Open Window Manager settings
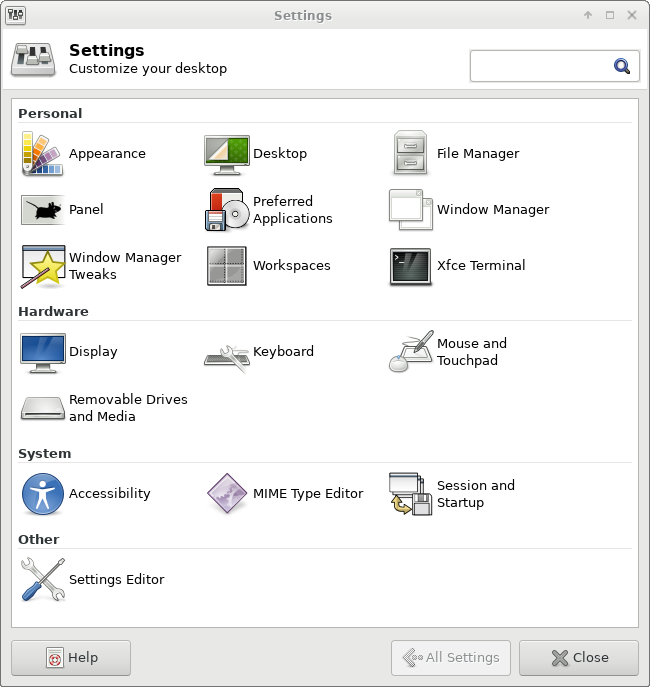650x687 pixels. coord(469,209)
